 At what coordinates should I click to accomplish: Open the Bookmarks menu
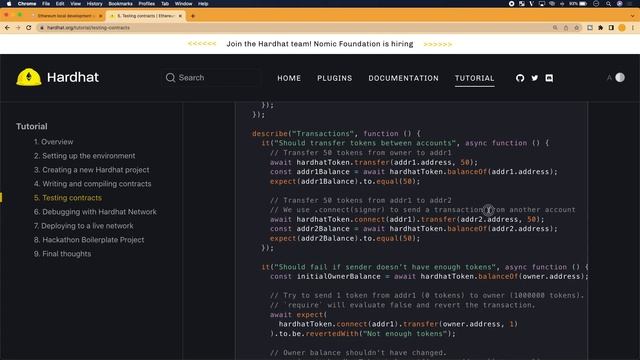tap(120, 4)
